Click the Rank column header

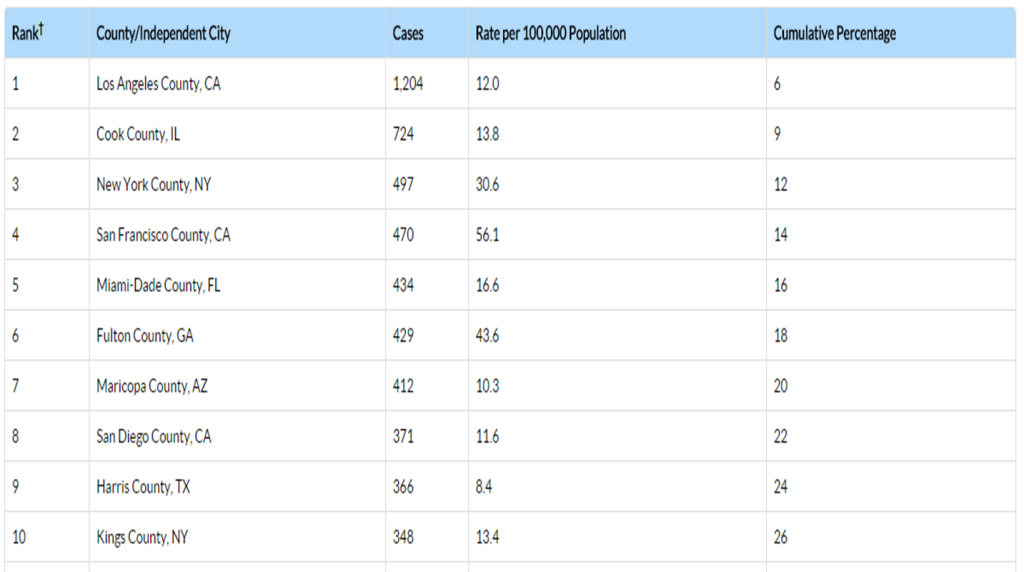27,33
